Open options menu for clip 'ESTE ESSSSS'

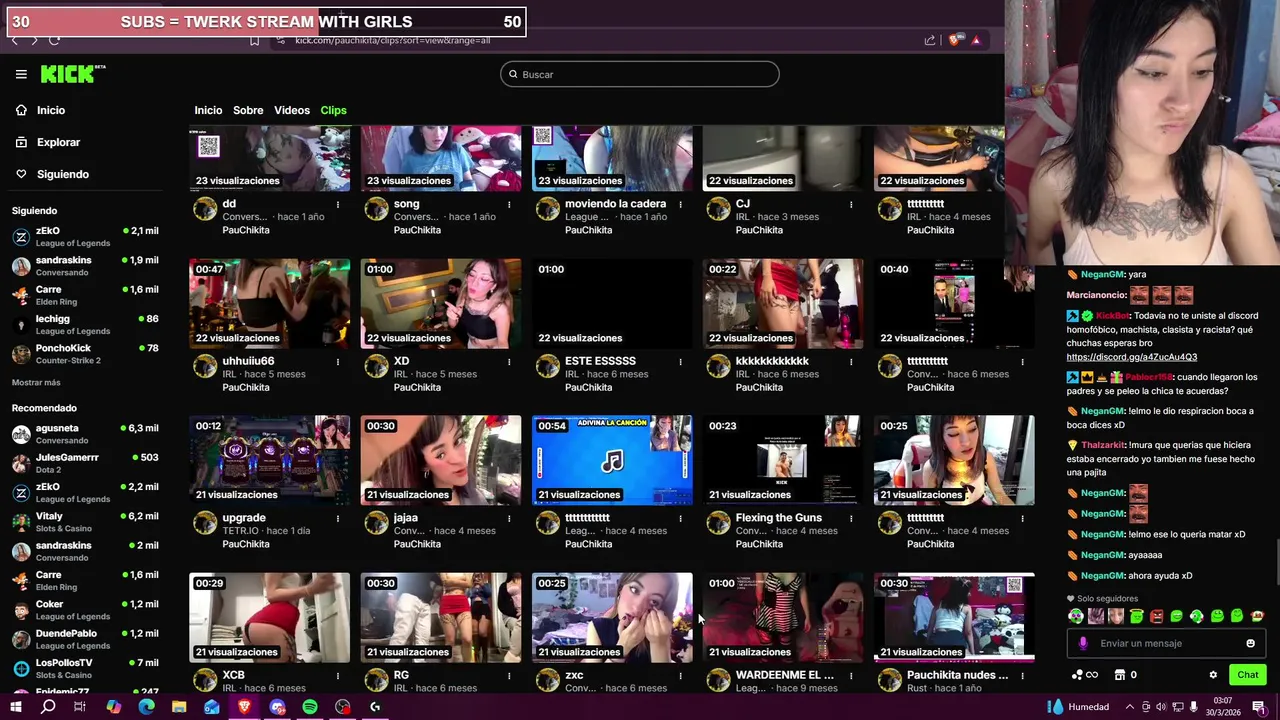680,361
